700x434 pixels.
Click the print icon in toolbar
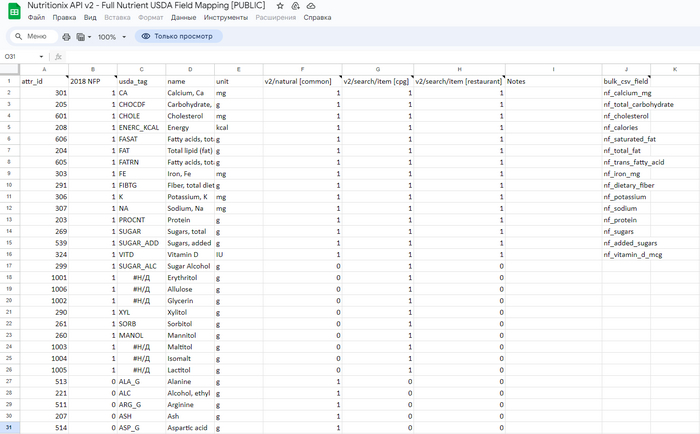[67, 36]
